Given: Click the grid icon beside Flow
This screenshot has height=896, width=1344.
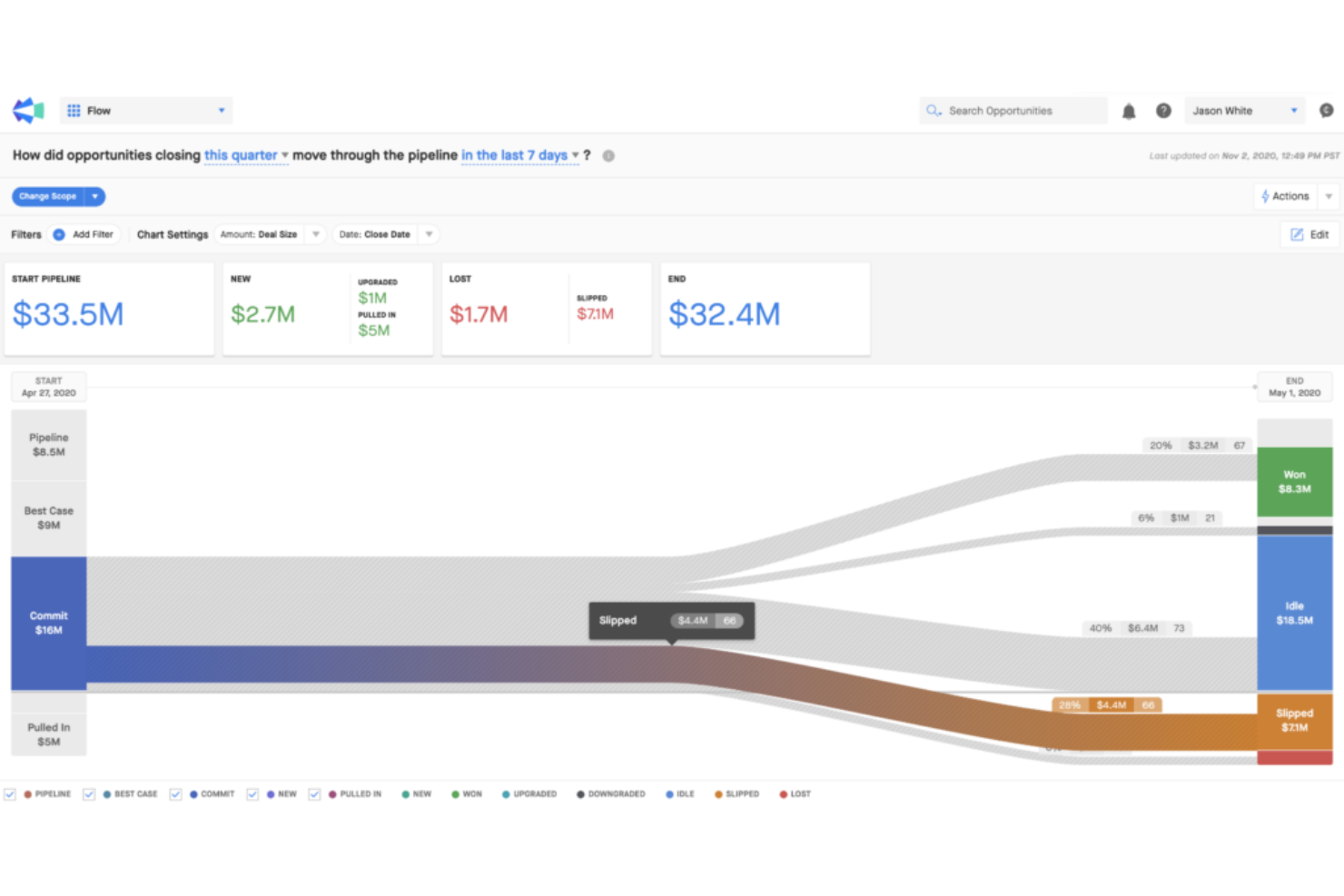Looking at the screenshot, I should (74, 110).
